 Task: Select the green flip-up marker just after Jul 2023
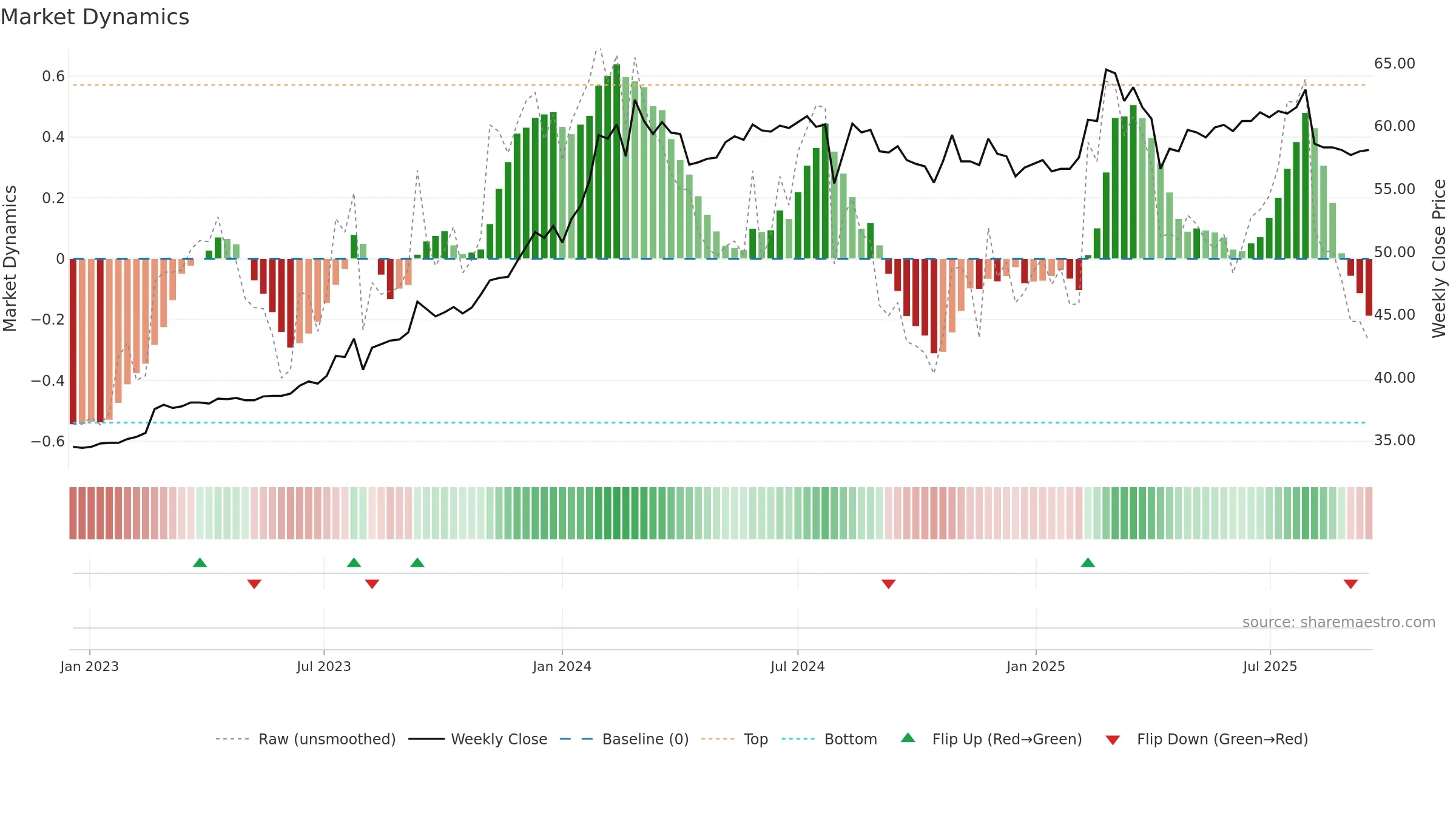coord(354,562)
